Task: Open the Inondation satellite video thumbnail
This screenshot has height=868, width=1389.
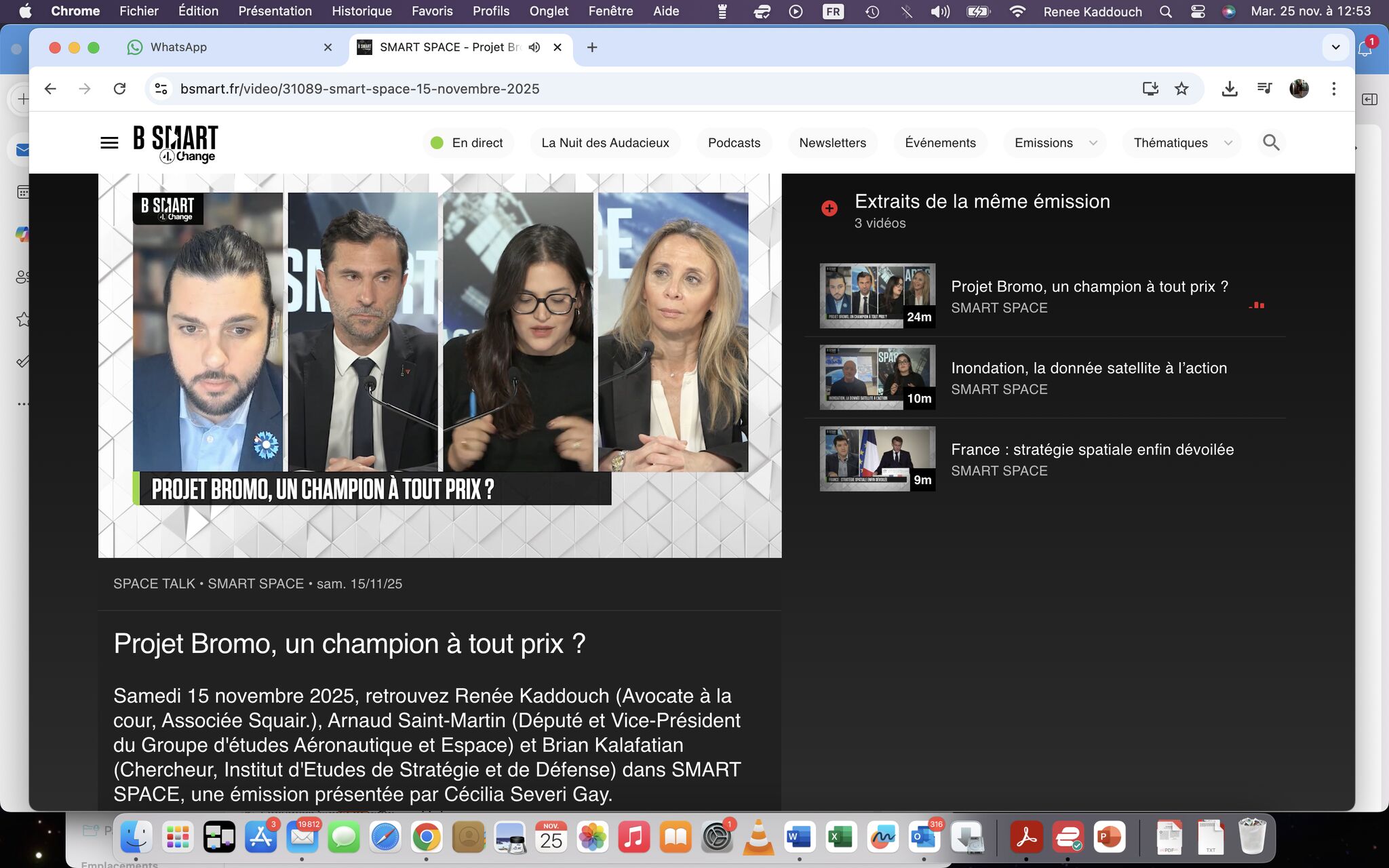Action: click(x=877, y=377)
